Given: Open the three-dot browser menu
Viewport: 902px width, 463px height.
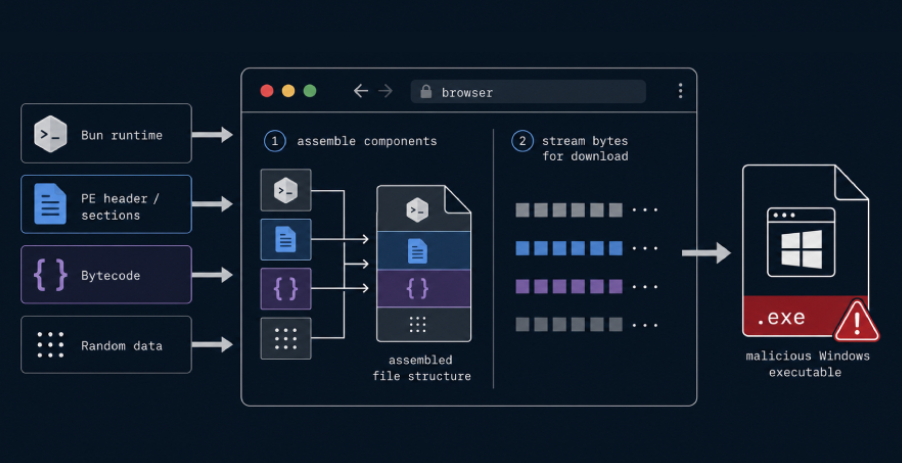Looking at the screenshot, I should 681,91.
